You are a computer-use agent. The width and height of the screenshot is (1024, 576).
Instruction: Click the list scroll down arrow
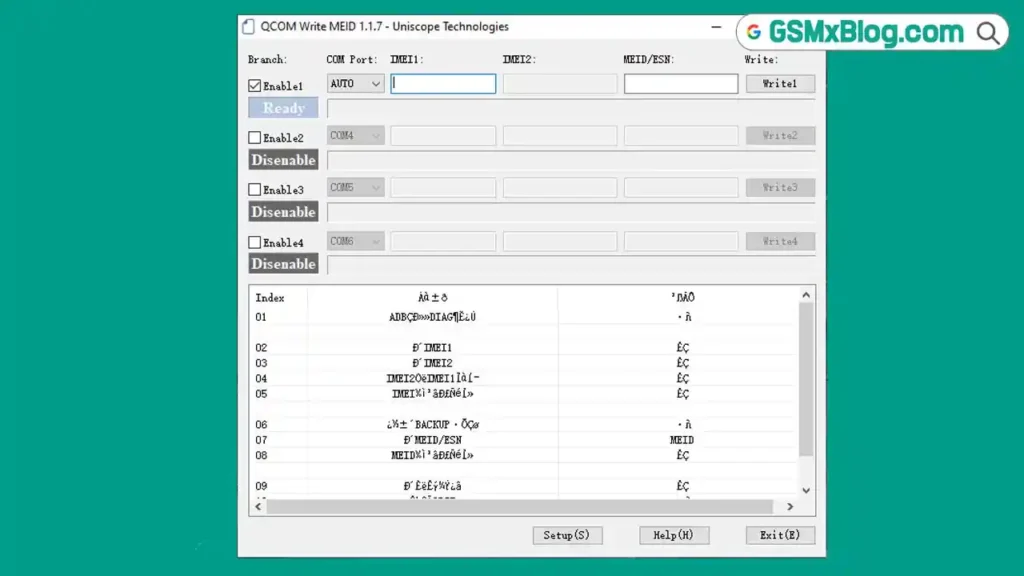(x=807, y=490)
